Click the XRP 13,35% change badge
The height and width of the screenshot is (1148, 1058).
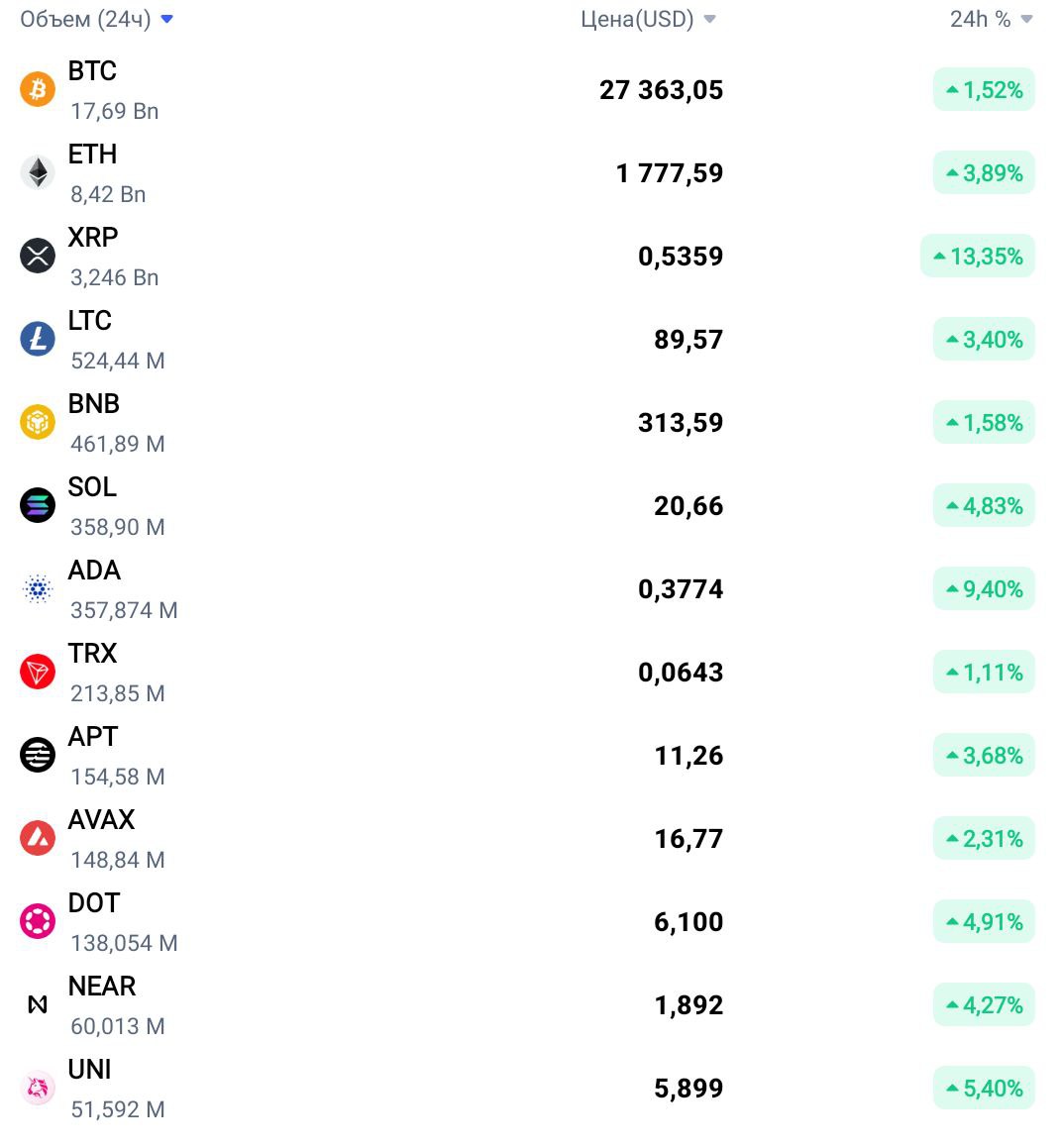(x=978, y=257)
